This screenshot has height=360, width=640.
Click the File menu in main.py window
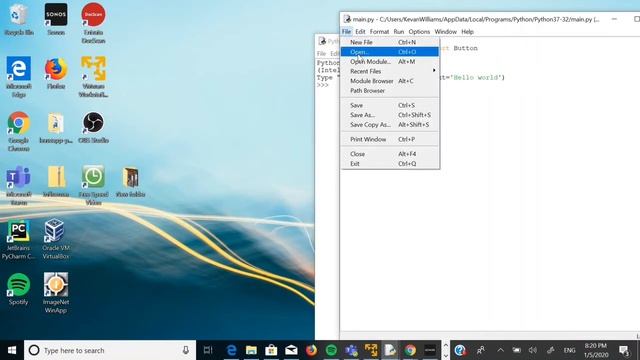346,31
